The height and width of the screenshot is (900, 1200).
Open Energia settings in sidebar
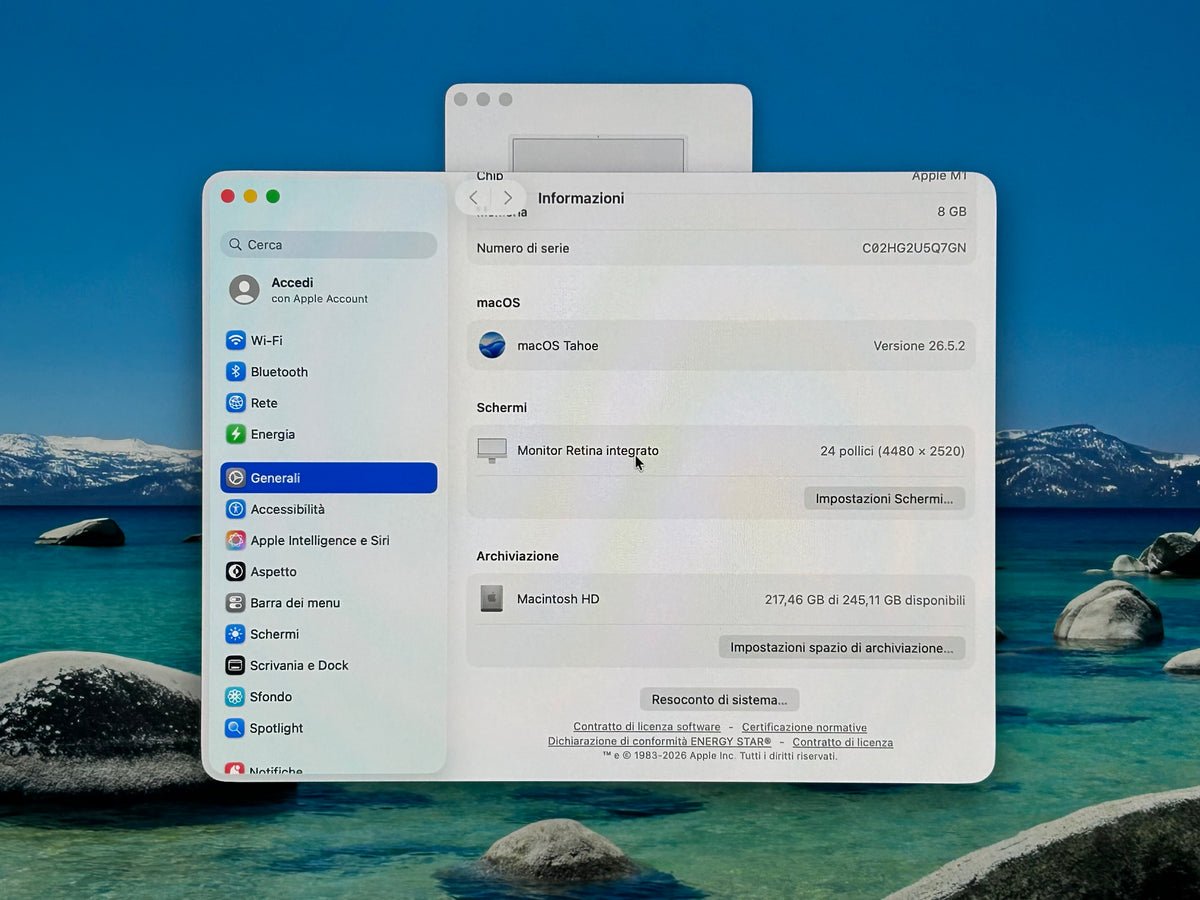[328, 434]
